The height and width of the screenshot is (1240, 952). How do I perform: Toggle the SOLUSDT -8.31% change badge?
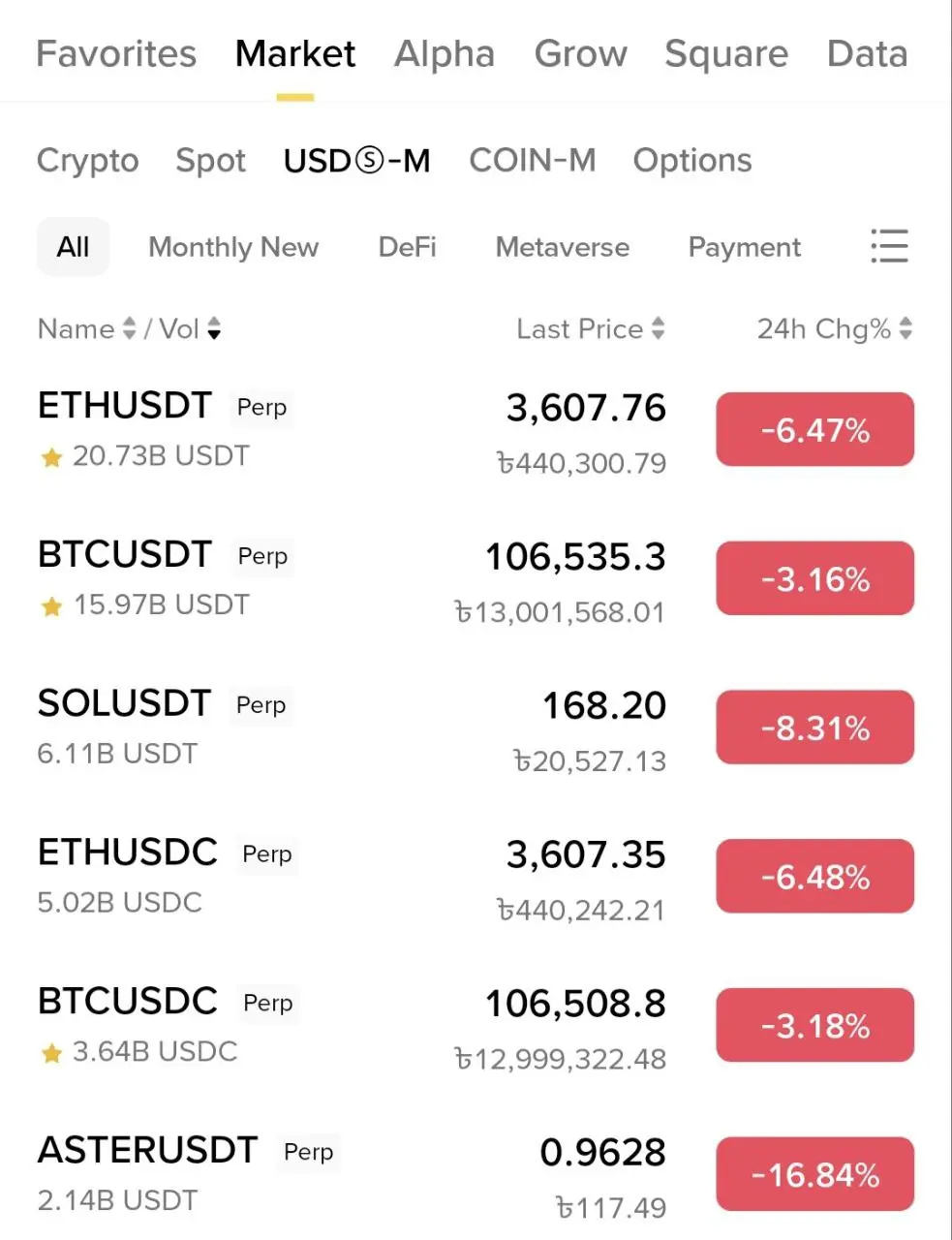pos(814,728)
